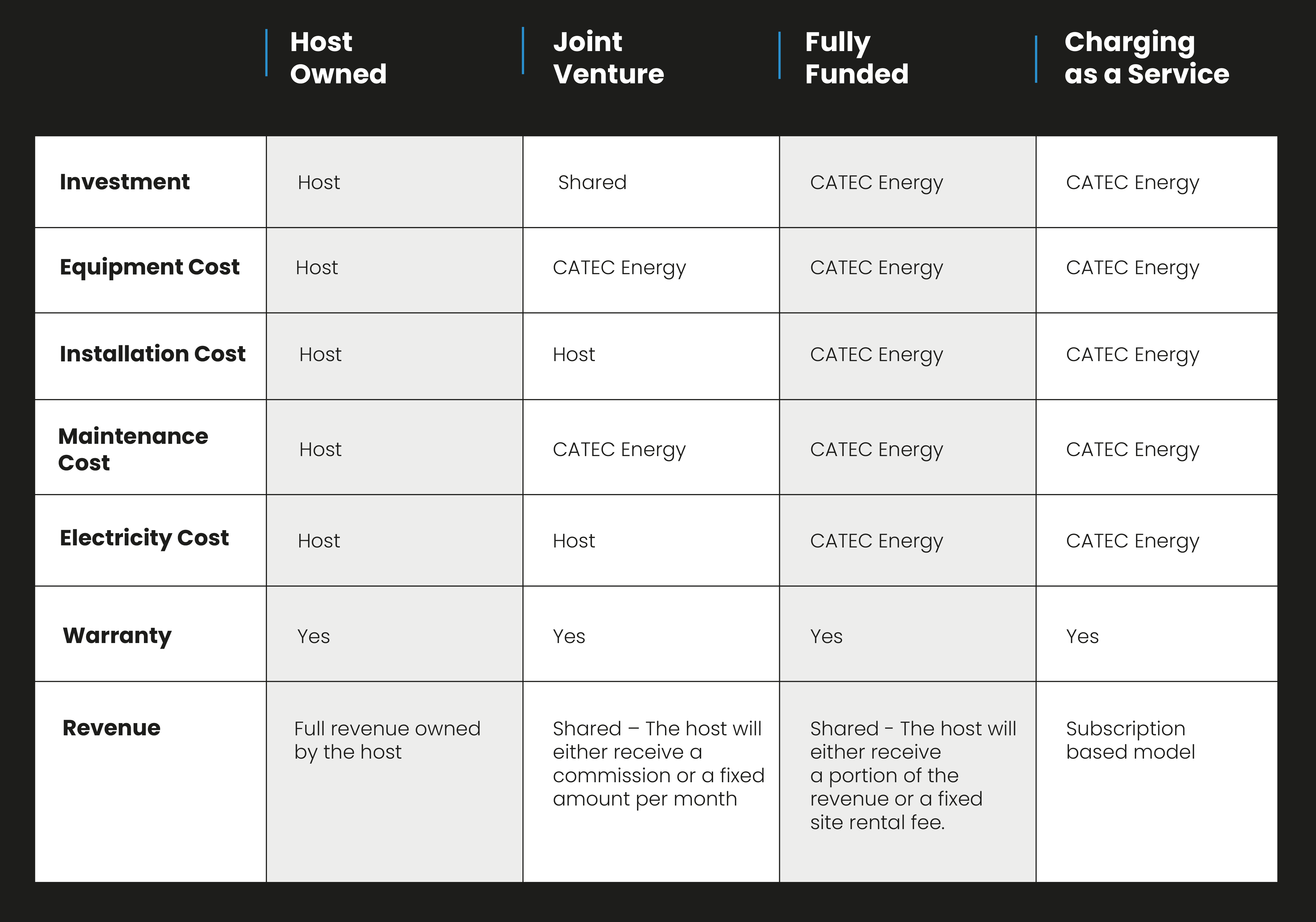Click the Fully Funded column heading

point(856,58)
